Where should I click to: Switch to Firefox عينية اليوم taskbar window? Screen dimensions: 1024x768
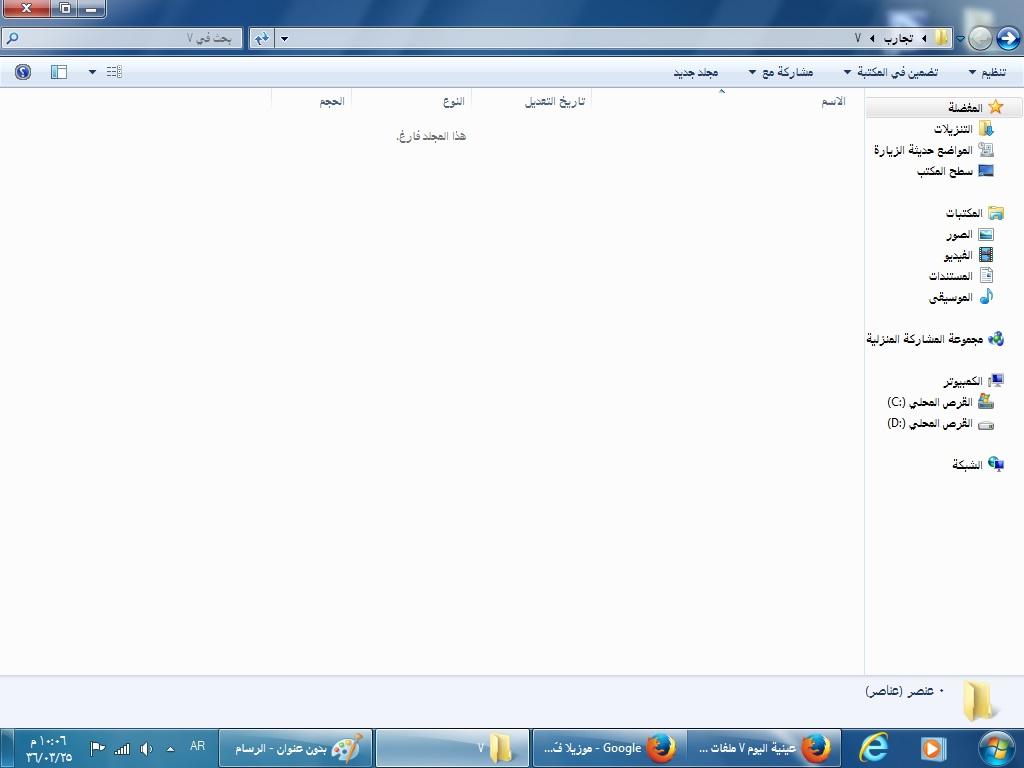[x=764, y=748]
